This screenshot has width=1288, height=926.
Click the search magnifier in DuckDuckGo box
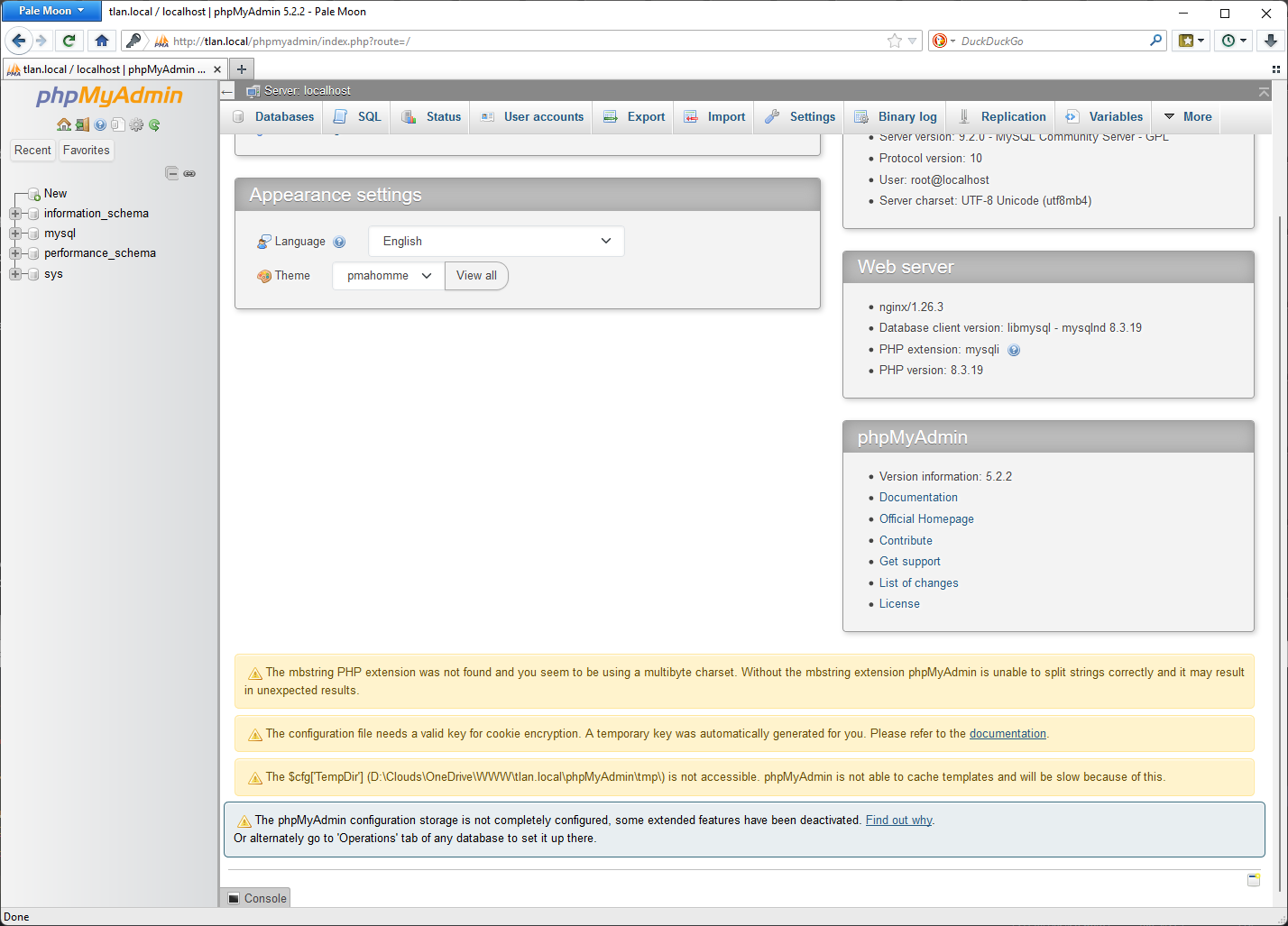click(1156, 41)
